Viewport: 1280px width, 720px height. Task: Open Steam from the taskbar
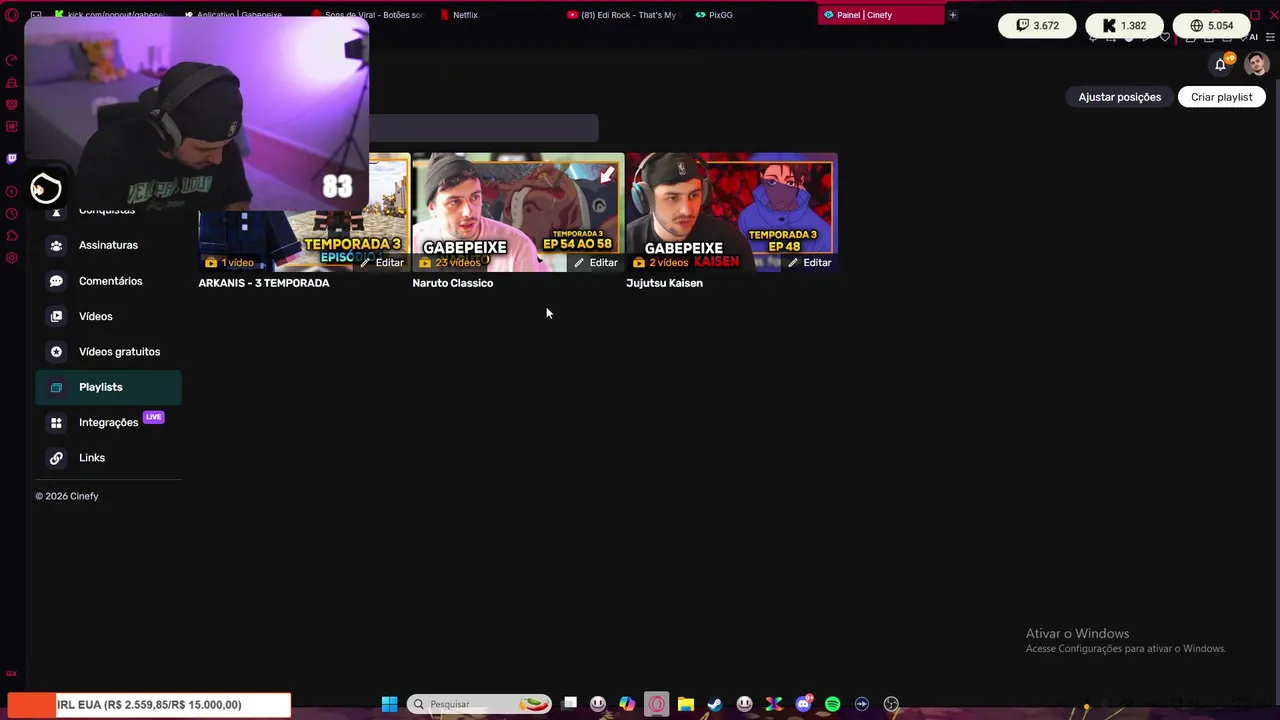tap(715, 704)
